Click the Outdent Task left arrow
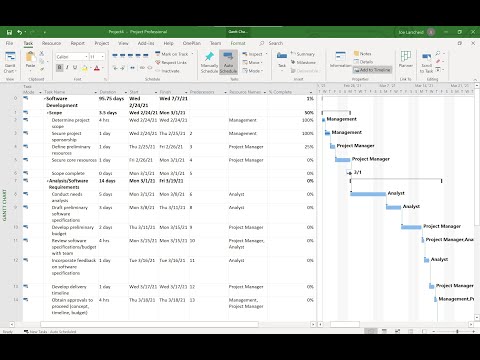 (x=115, y=68)
